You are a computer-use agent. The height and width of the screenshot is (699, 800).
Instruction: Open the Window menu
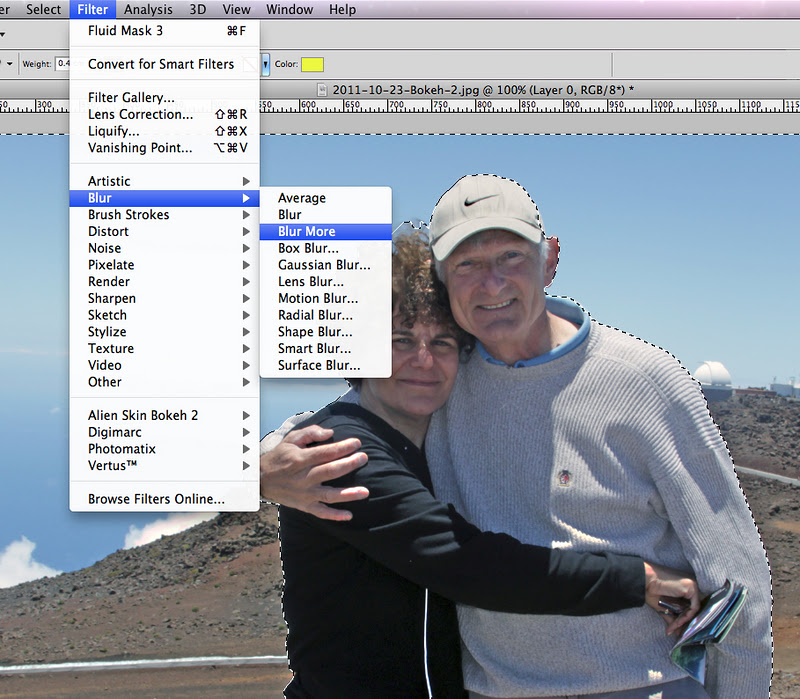point(289,9)
